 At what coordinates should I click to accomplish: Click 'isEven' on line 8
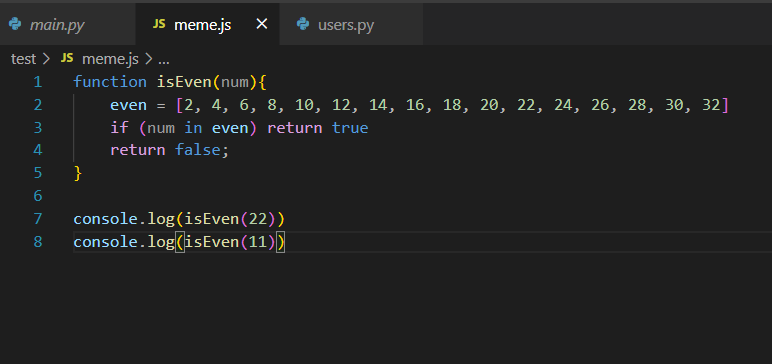click(x=212, y=242)
